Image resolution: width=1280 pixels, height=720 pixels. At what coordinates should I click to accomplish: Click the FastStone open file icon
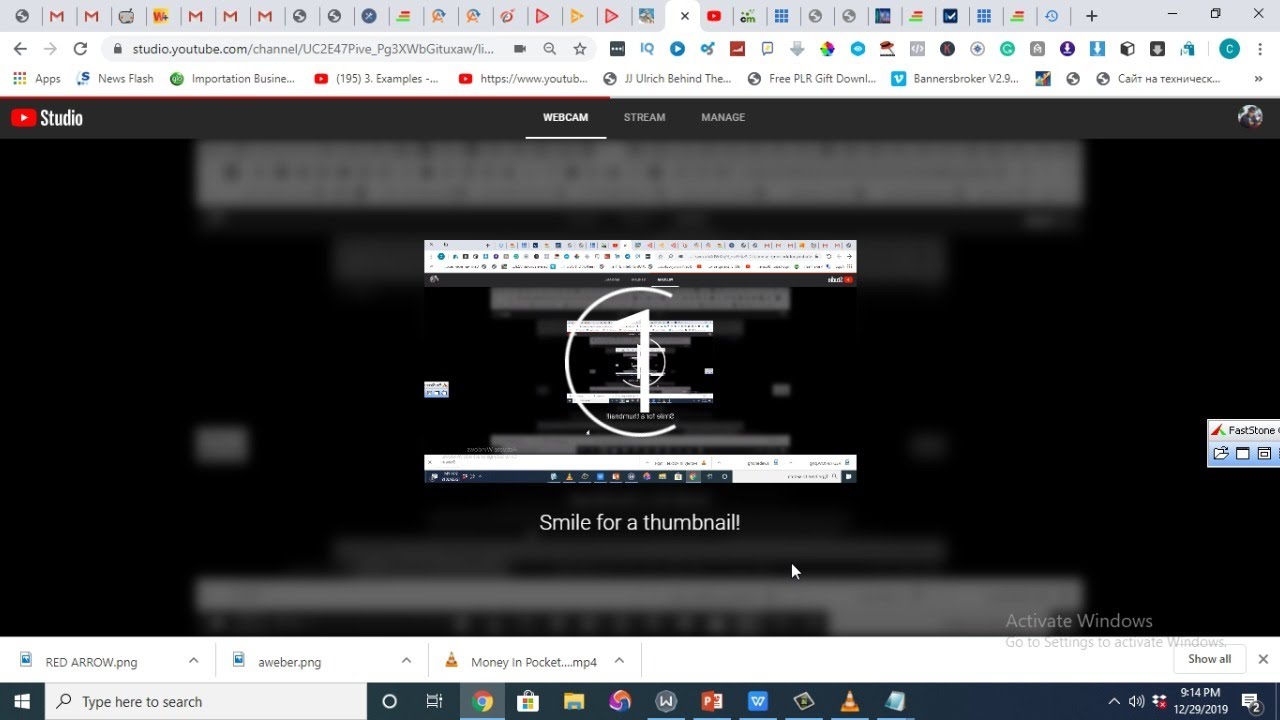coord(1220,453)
